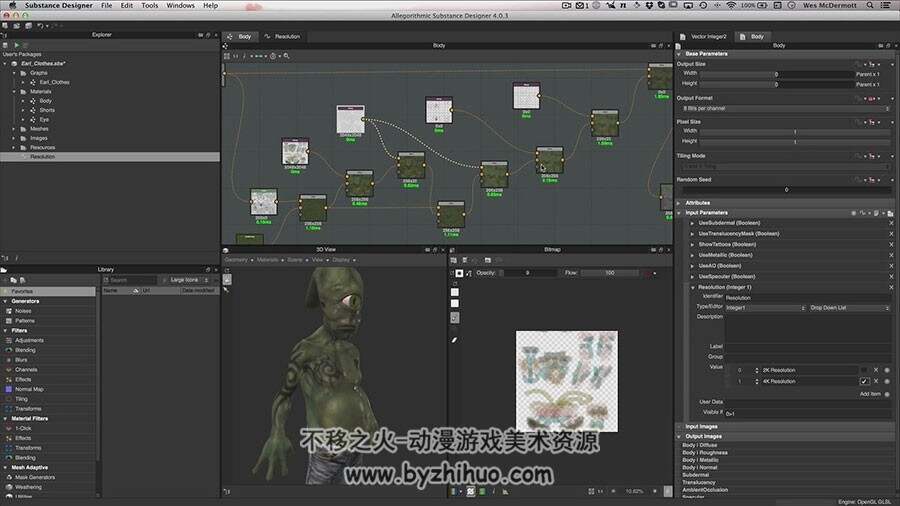900x506 pixels.
Task: Delete the UseMetallic input parameter
Action: point(891,255)
